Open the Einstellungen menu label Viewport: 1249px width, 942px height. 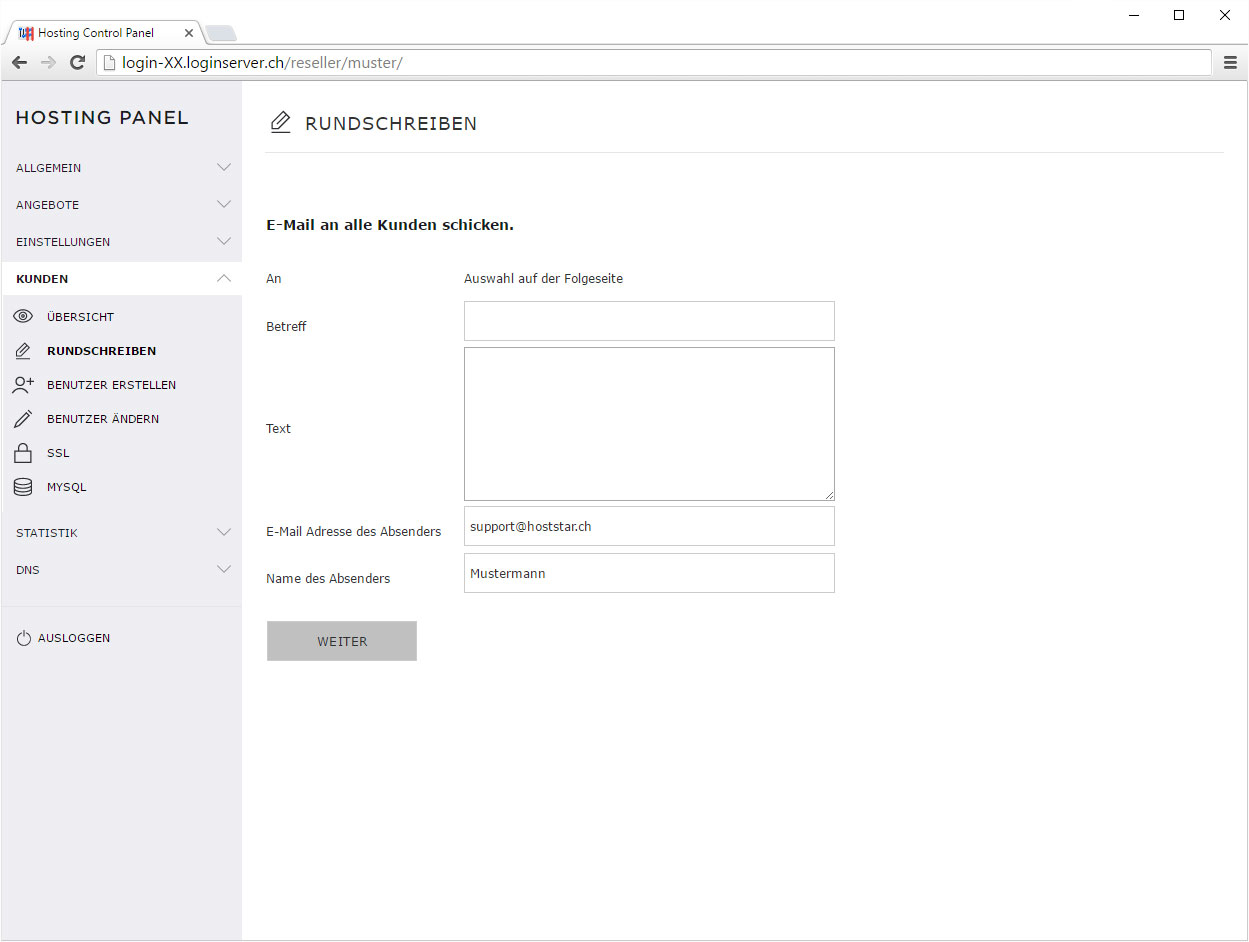click(63, 242)
